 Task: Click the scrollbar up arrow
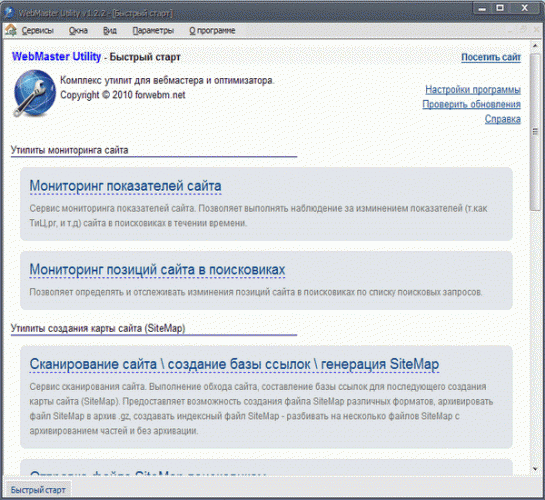coord(535,46)
